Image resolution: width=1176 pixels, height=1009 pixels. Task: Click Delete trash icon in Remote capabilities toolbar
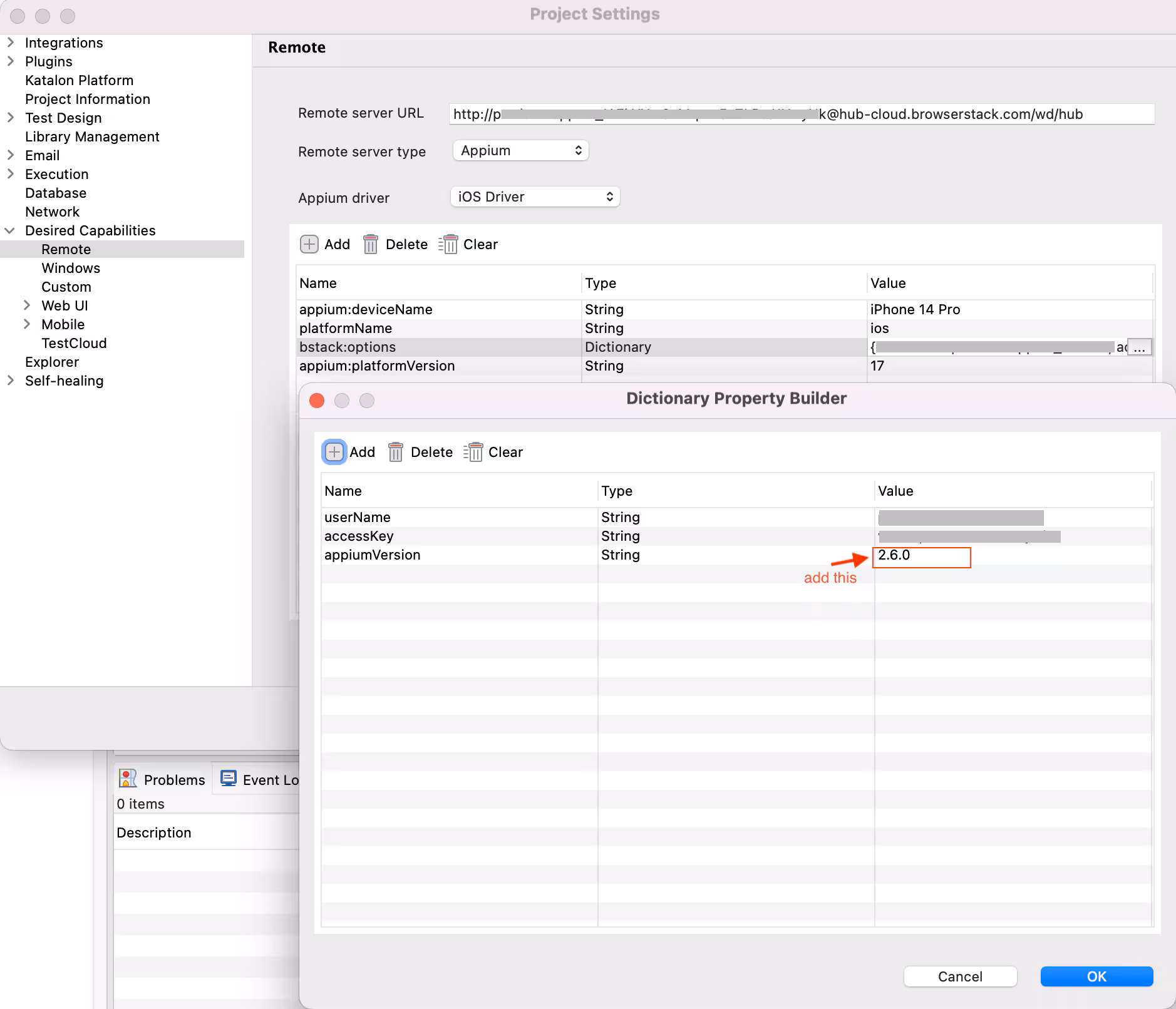pyautogui.click(x=370, y=244)
